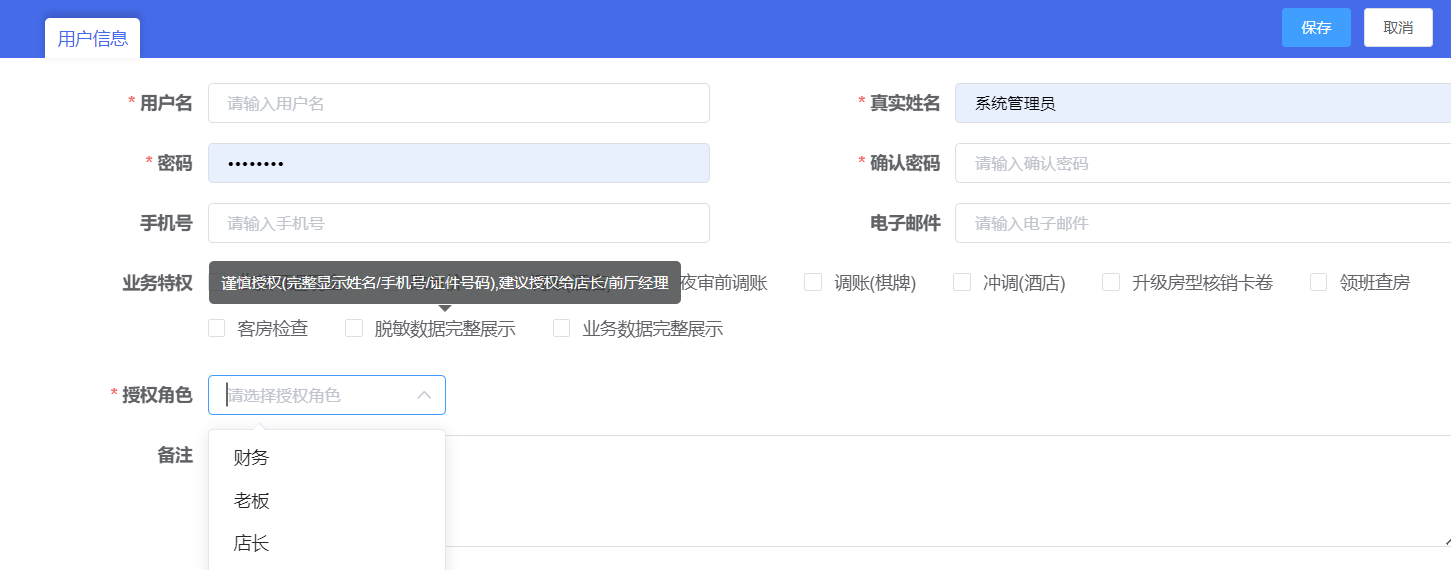
Task: Toggle the 业务数据完整展示 checkbox
Action: pos(562,329)
